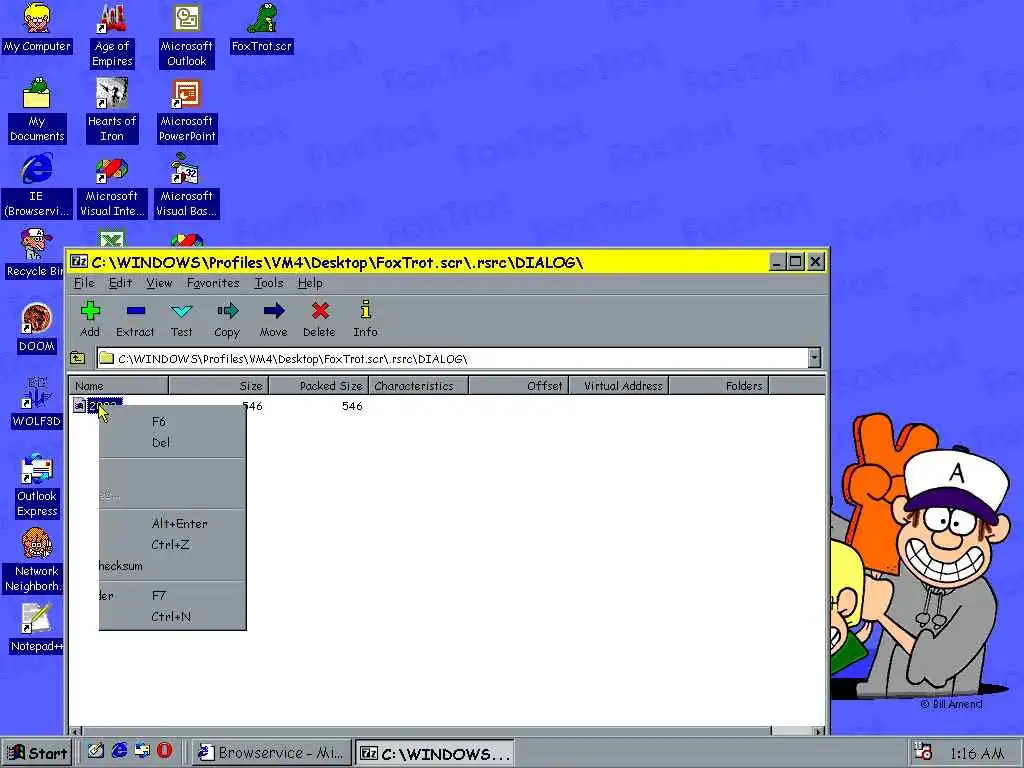
Task: Click Opera icon in quick launch
Action: click(x=164, y=751)
